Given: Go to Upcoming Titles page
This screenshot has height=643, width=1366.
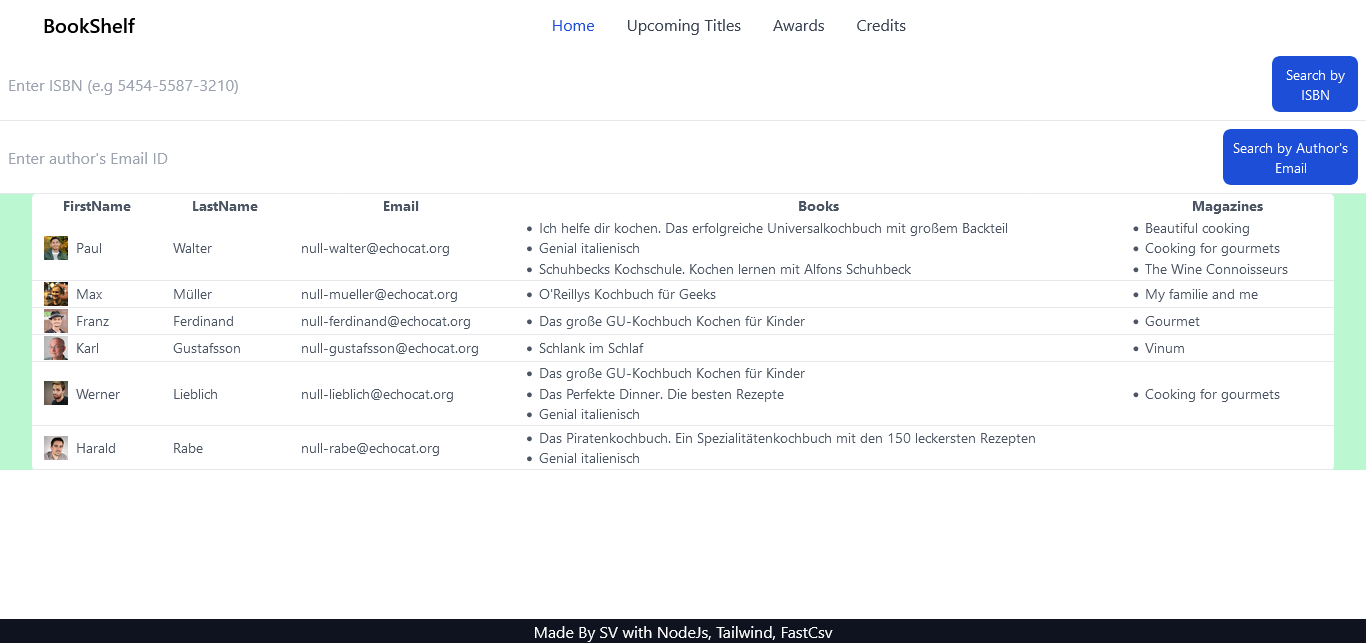Looking at the screenshot, I should point(684,26).
